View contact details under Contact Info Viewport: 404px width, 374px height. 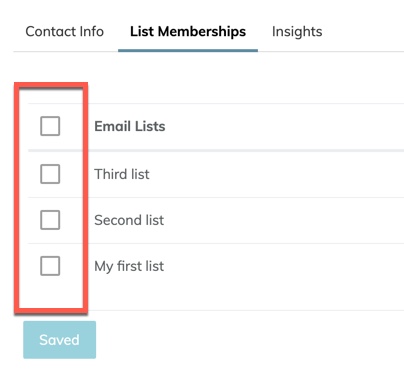64,32
